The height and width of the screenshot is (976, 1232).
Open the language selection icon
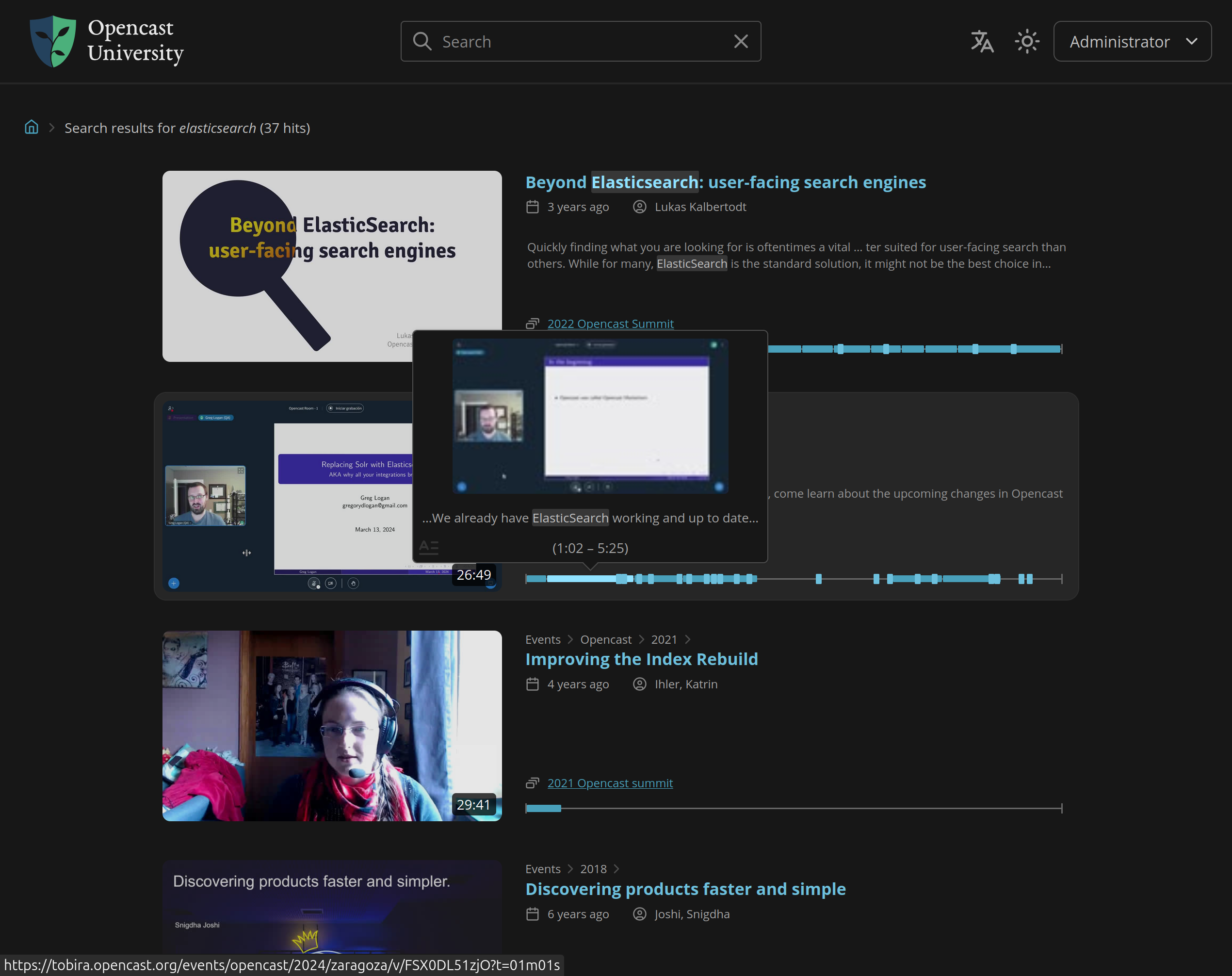coord(982,42)
